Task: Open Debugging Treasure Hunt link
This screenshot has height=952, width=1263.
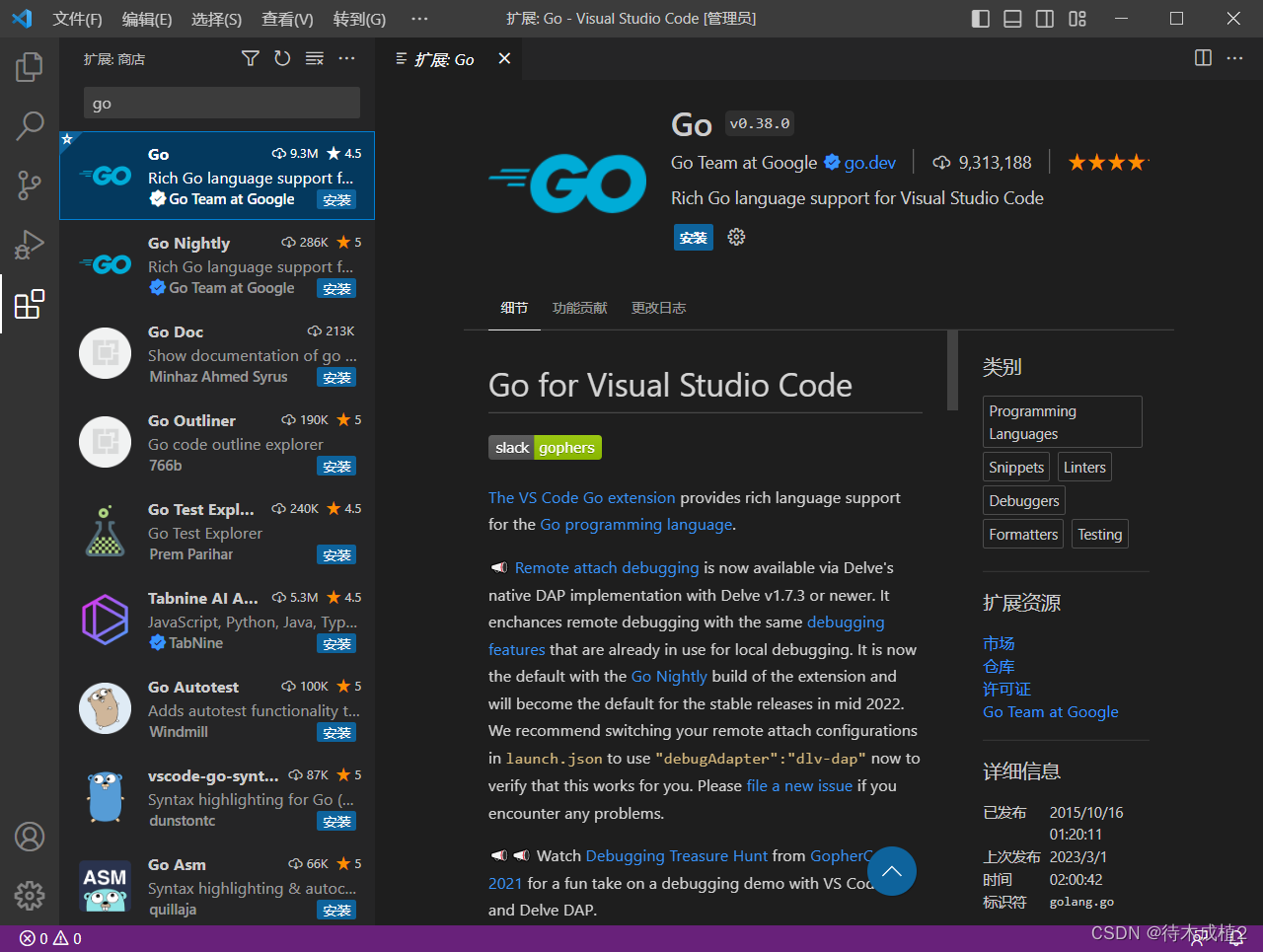Action: [x=676, y=856]
